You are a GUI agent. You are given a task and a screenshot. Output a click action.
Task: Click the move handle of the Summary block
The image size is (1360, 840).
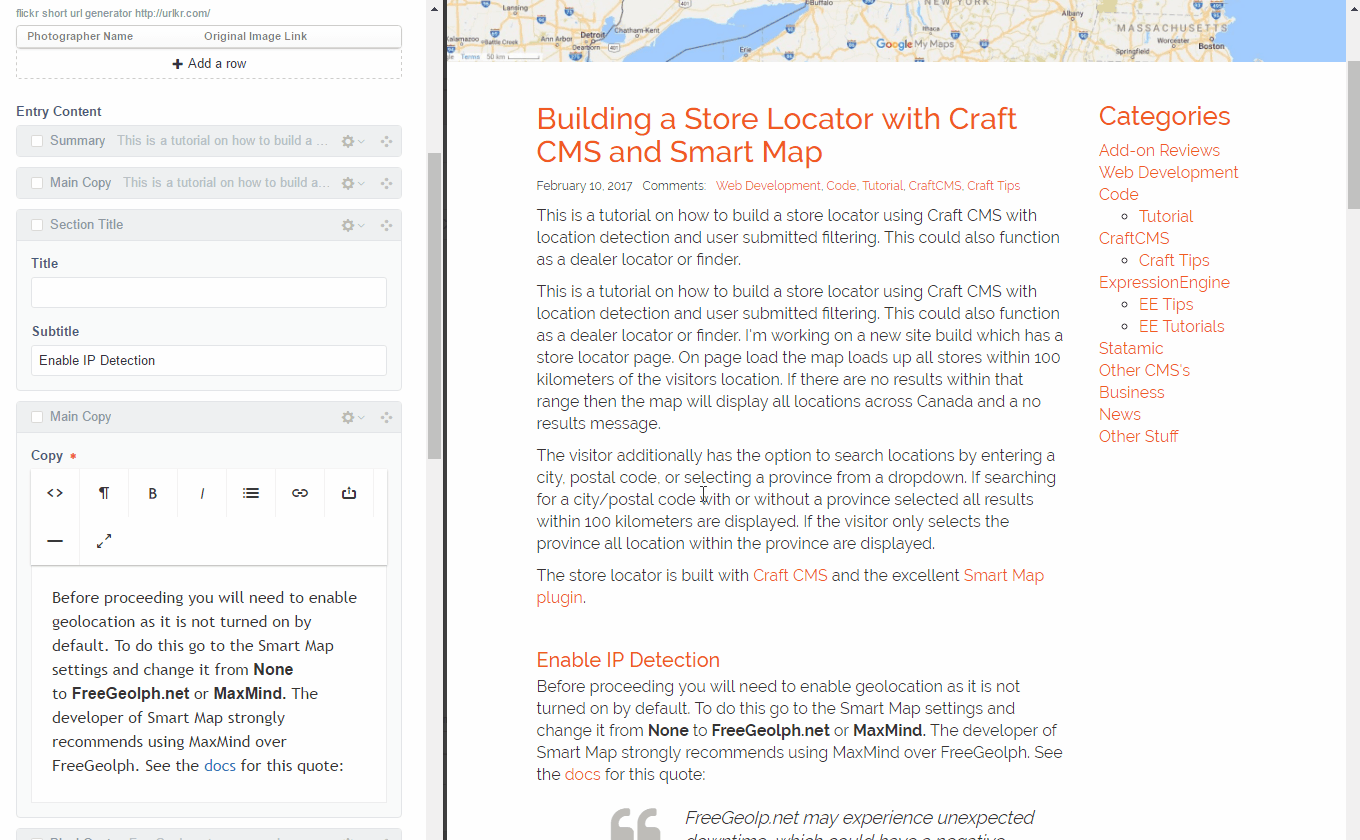386,142
